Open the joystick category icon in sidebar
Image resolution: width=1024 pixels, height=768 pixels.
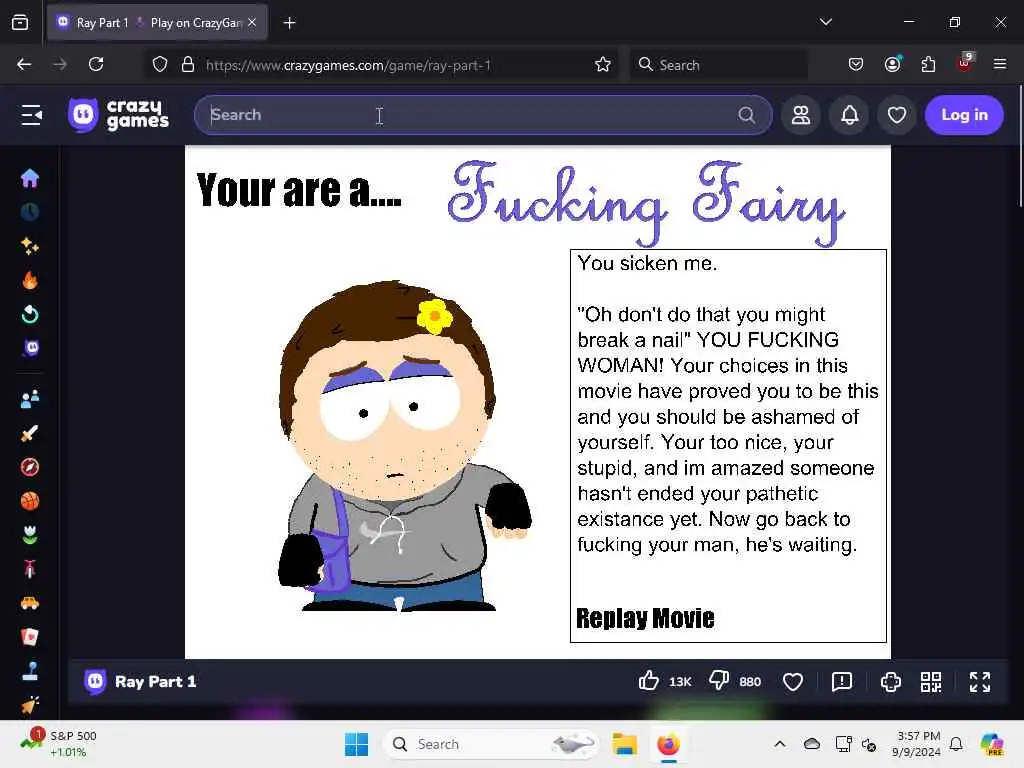(30, 671)
